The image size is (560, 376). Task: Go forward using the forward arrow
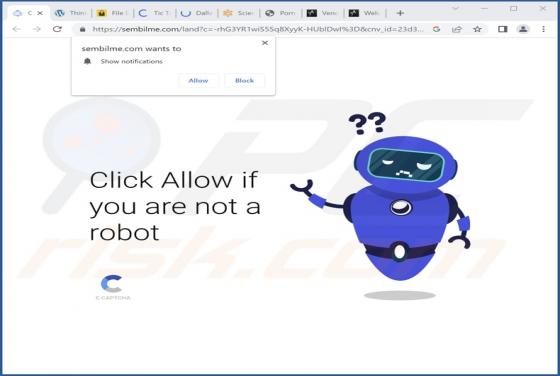pos(37,29)
